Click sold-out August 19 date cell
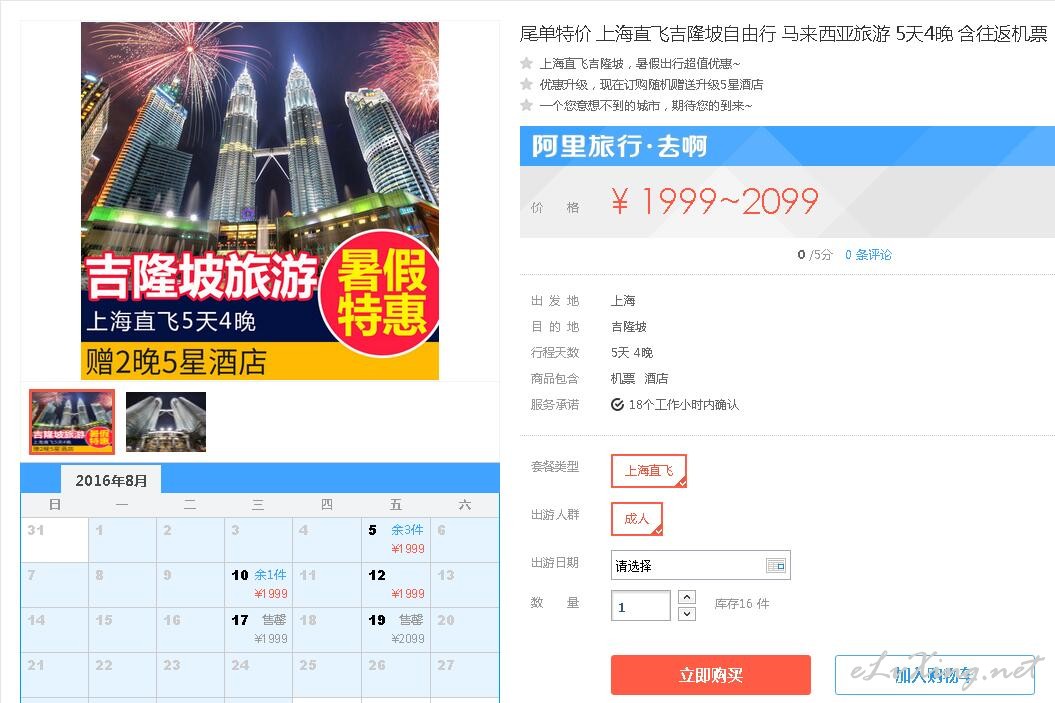The height and width of the screenshot is (703, 1055). click(x=396, y=630)
